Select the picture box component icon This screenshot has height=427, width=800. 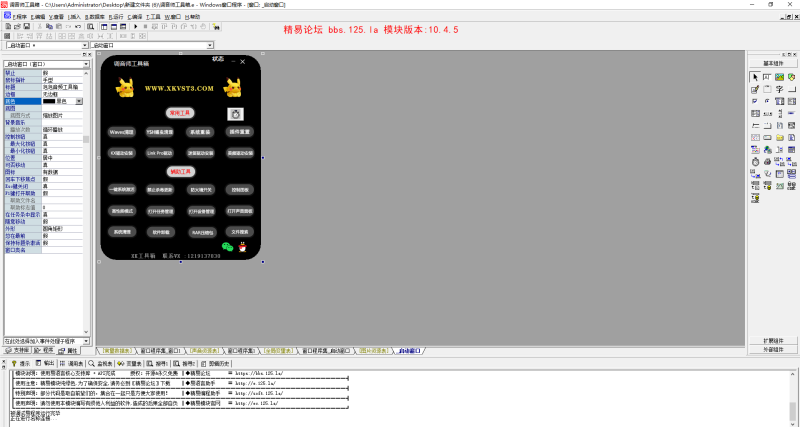click(x=780, y=78)
